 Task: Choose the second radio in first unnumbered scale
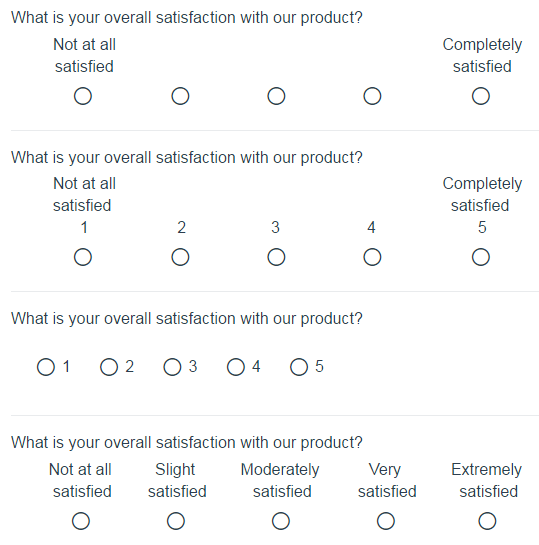(x=180, y=96)
